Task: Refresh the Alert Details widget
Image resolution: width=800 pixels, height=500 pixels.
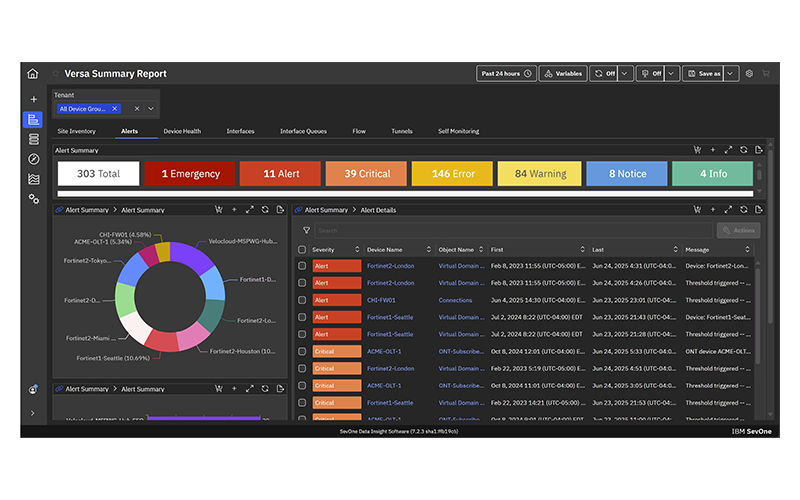Action: point(743,210)
